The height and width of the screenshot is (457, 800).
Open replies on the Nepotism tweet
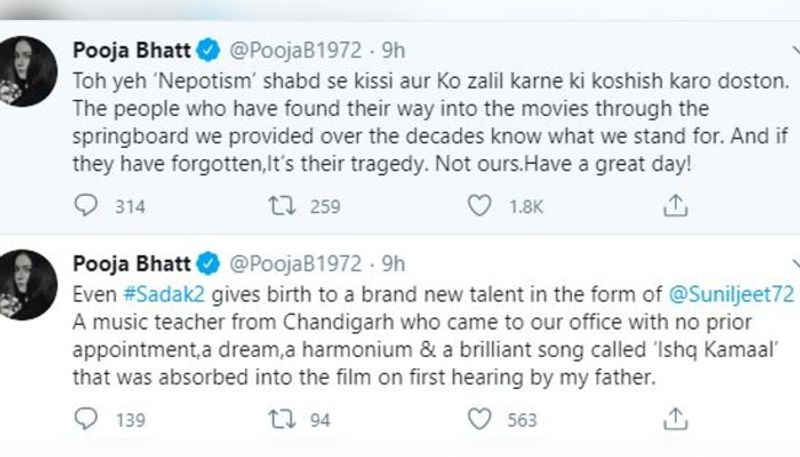pyautogui.click(x=86, y=206)
